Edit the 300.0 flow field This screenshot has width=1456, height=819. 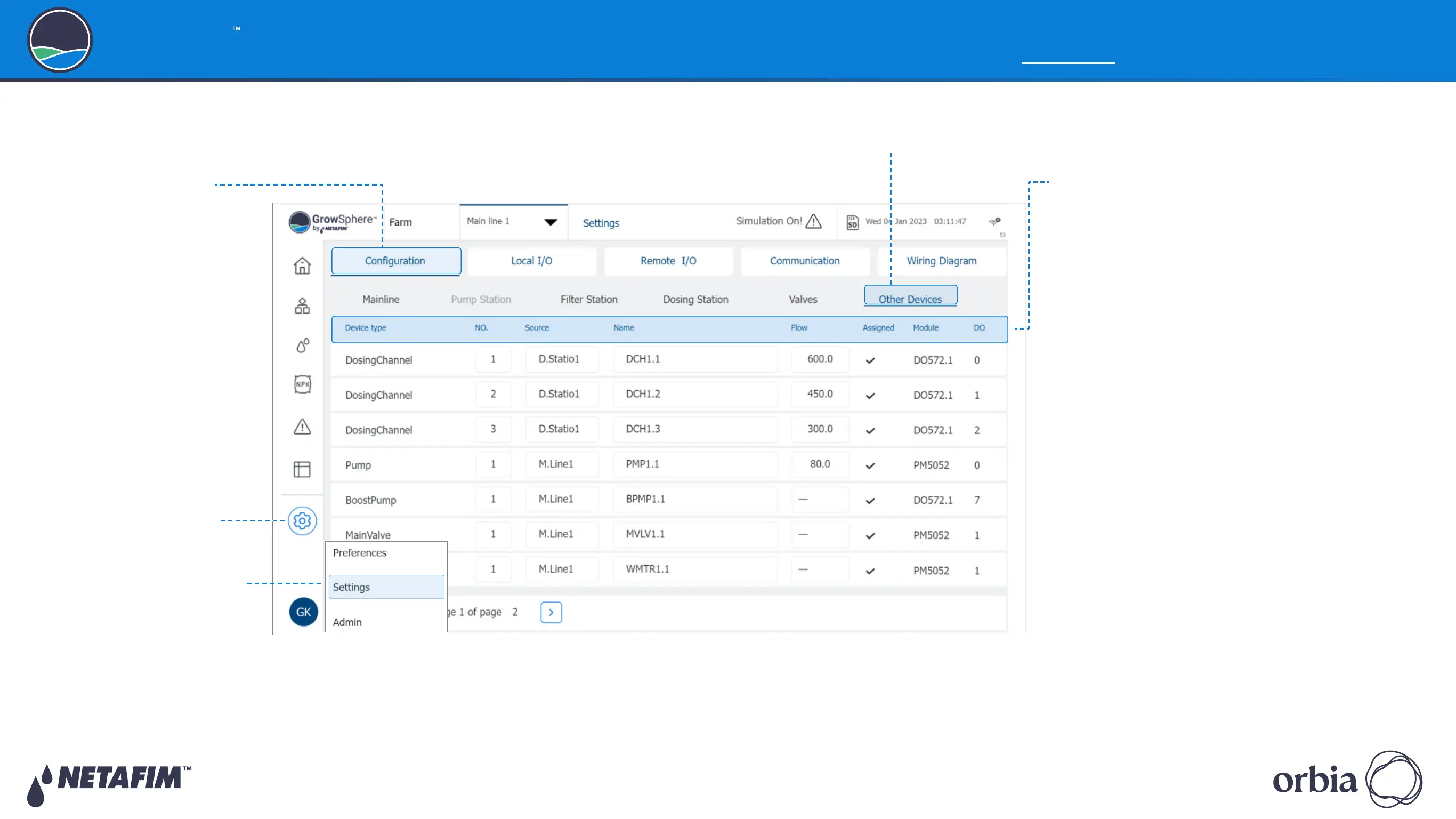click(x=820, y=429)
